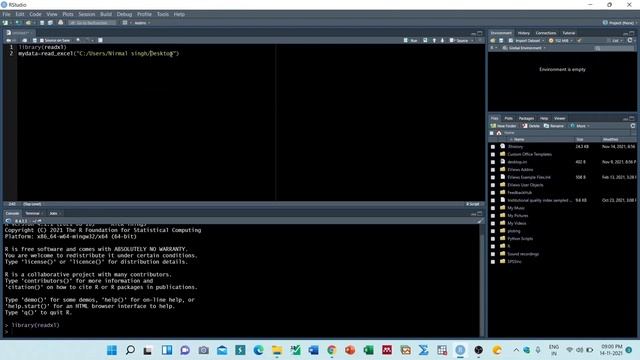
Task: Open the memory usage dropdown
Action: [561, 40]
